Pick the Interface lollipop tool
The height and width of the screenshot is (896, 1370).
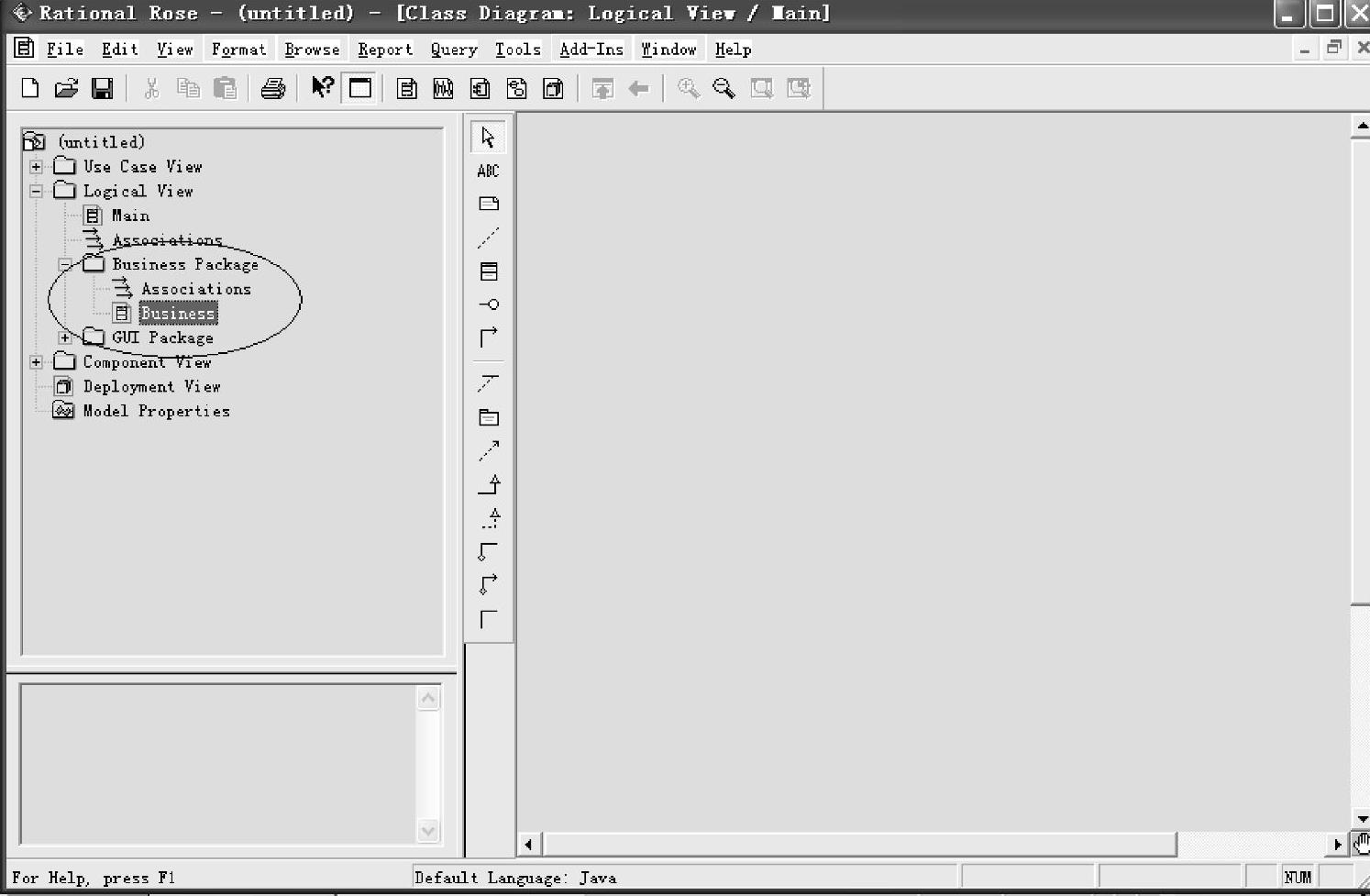pyautogui.click(x=489, y=304)
